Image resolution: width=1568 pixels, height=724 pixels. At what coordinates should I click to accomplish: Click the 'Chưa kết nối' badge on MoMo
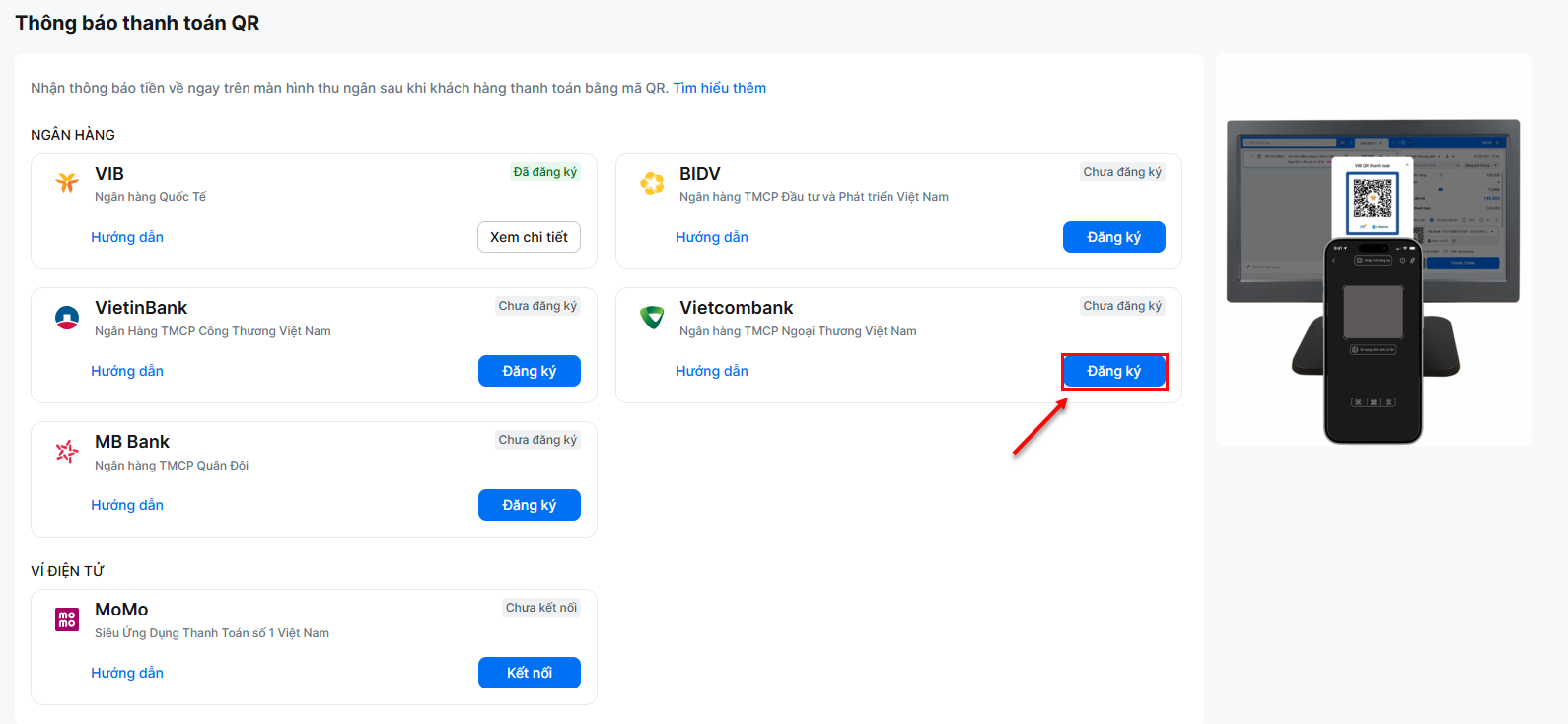pyautogui.click(x=541, y=608)
